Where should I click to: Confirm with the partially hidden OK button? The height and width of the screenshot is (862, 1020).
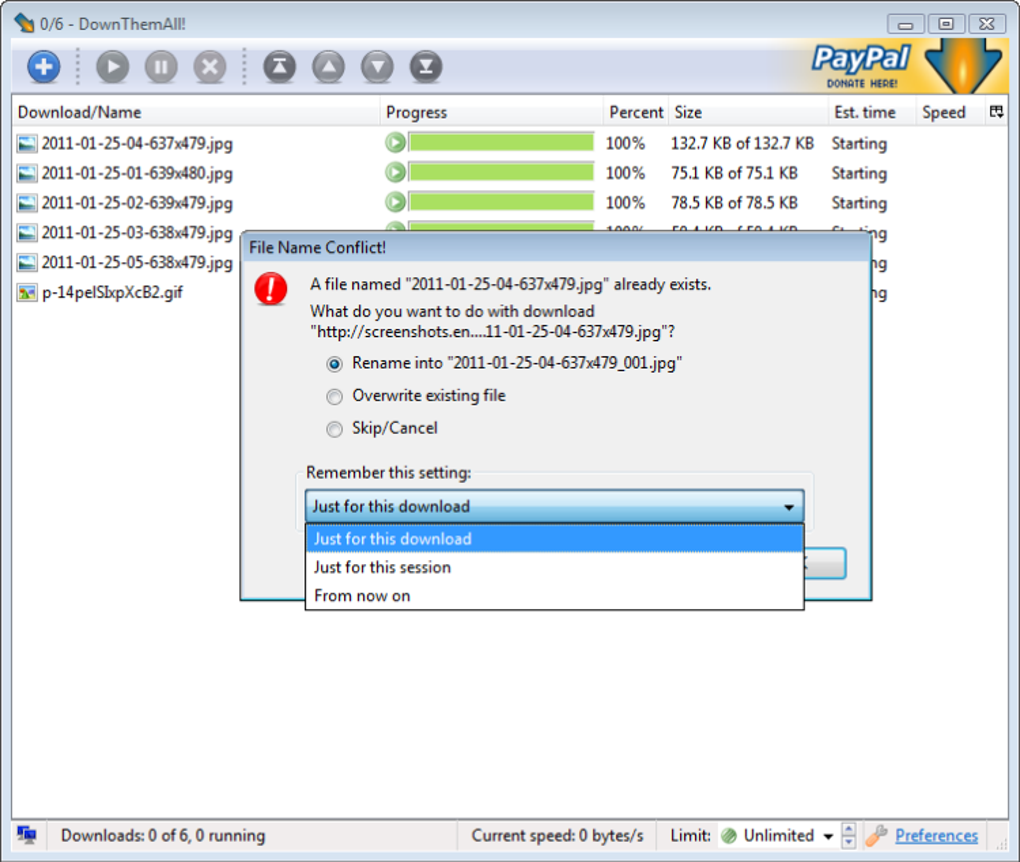click(x=825, y=563)
